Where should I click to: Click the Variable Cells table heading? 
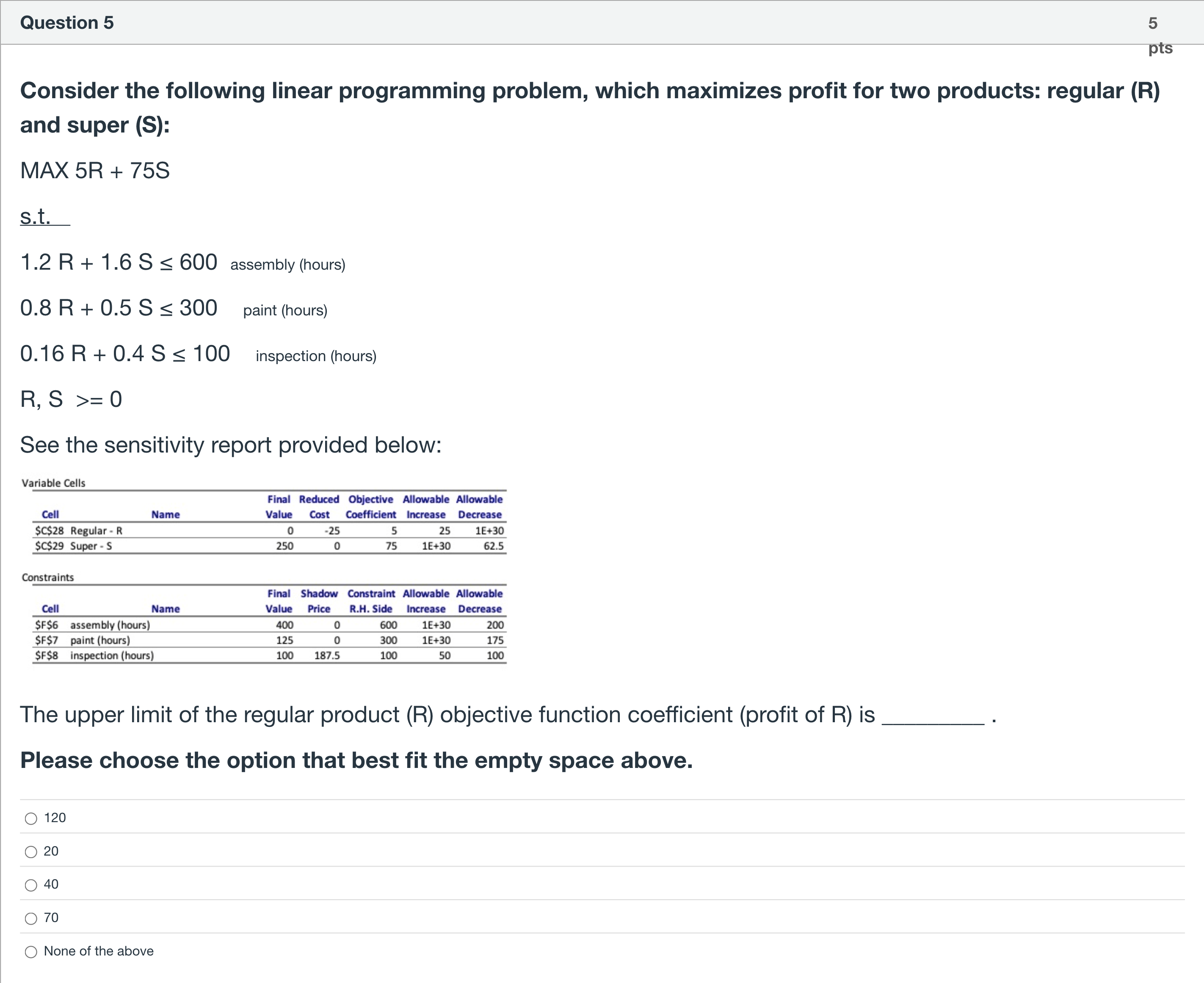coord(53,483)
